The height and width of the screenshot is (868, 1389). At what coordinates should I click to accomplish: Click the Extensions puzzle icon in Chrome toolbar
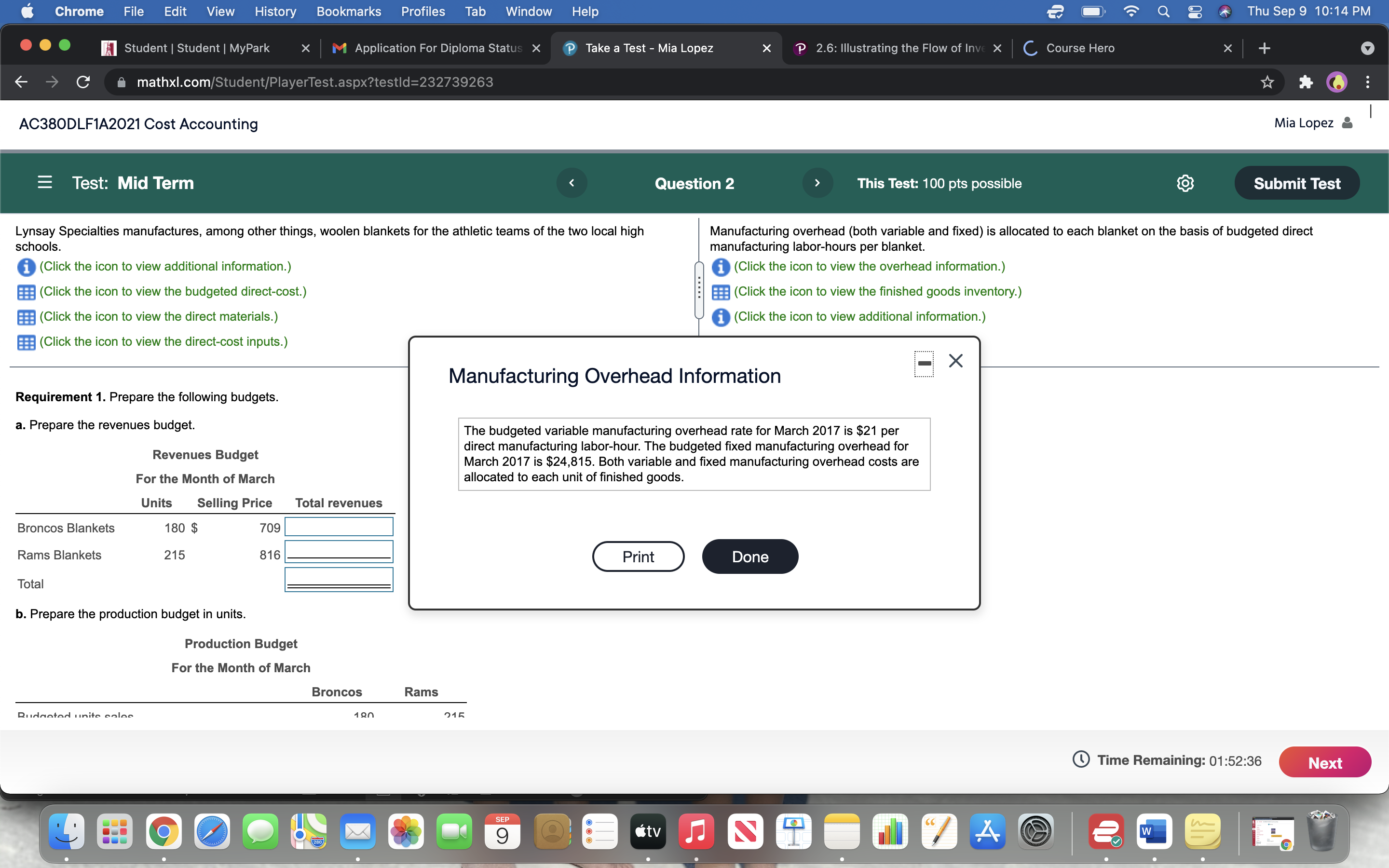coord(1305,82)
